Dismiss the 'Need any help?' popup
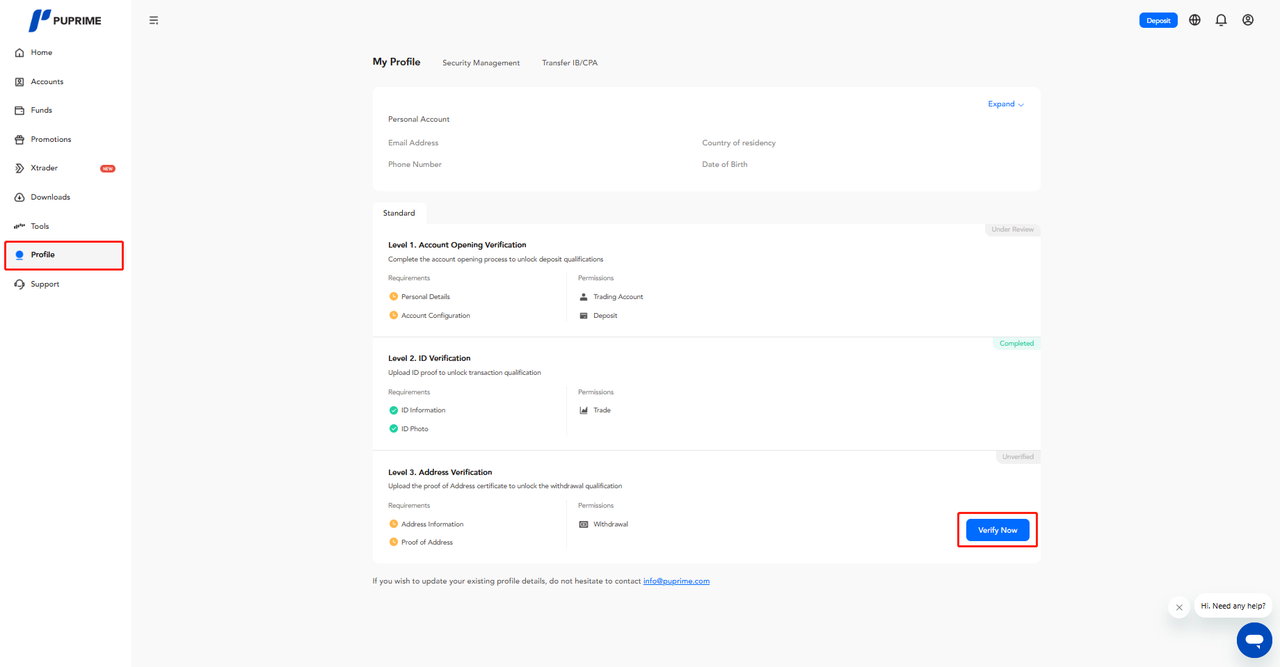Image resolution: width=1280 pixels, height=667 pixels. (x=1179, y=607)
